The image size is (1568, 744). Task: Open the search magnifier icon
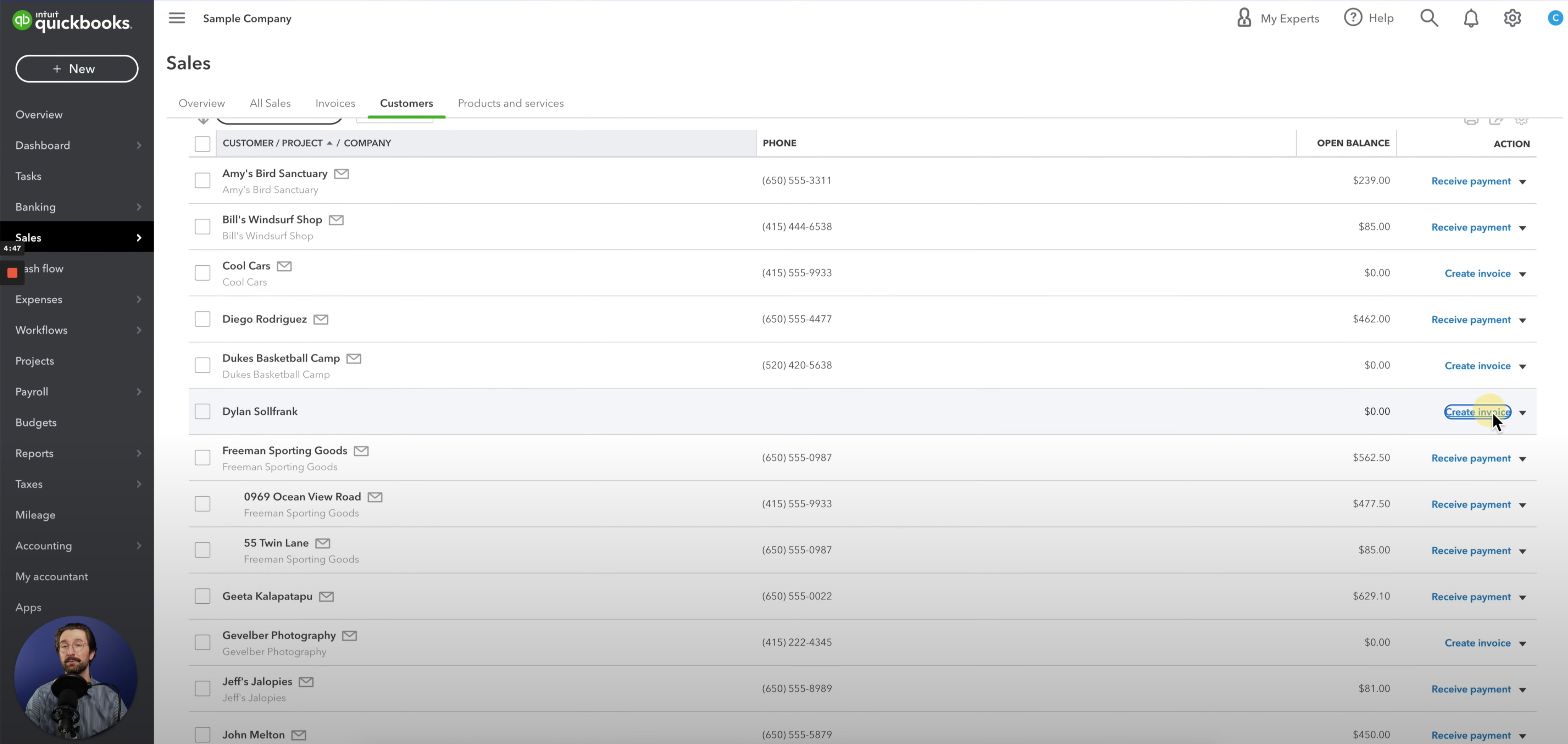coord(1429,18)
